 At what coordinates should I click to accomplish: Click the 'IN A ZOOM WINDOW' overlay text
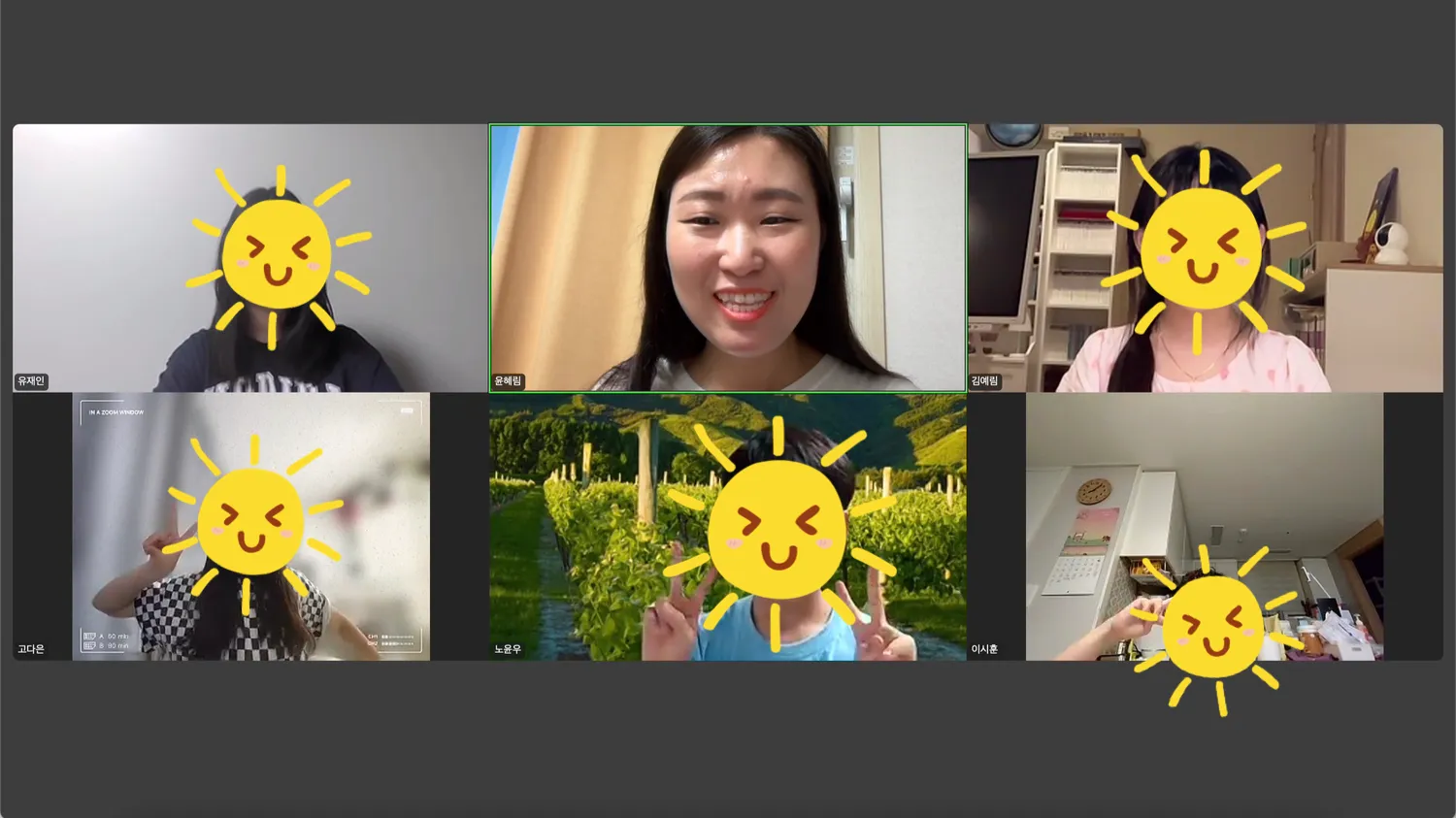(116, 412)
